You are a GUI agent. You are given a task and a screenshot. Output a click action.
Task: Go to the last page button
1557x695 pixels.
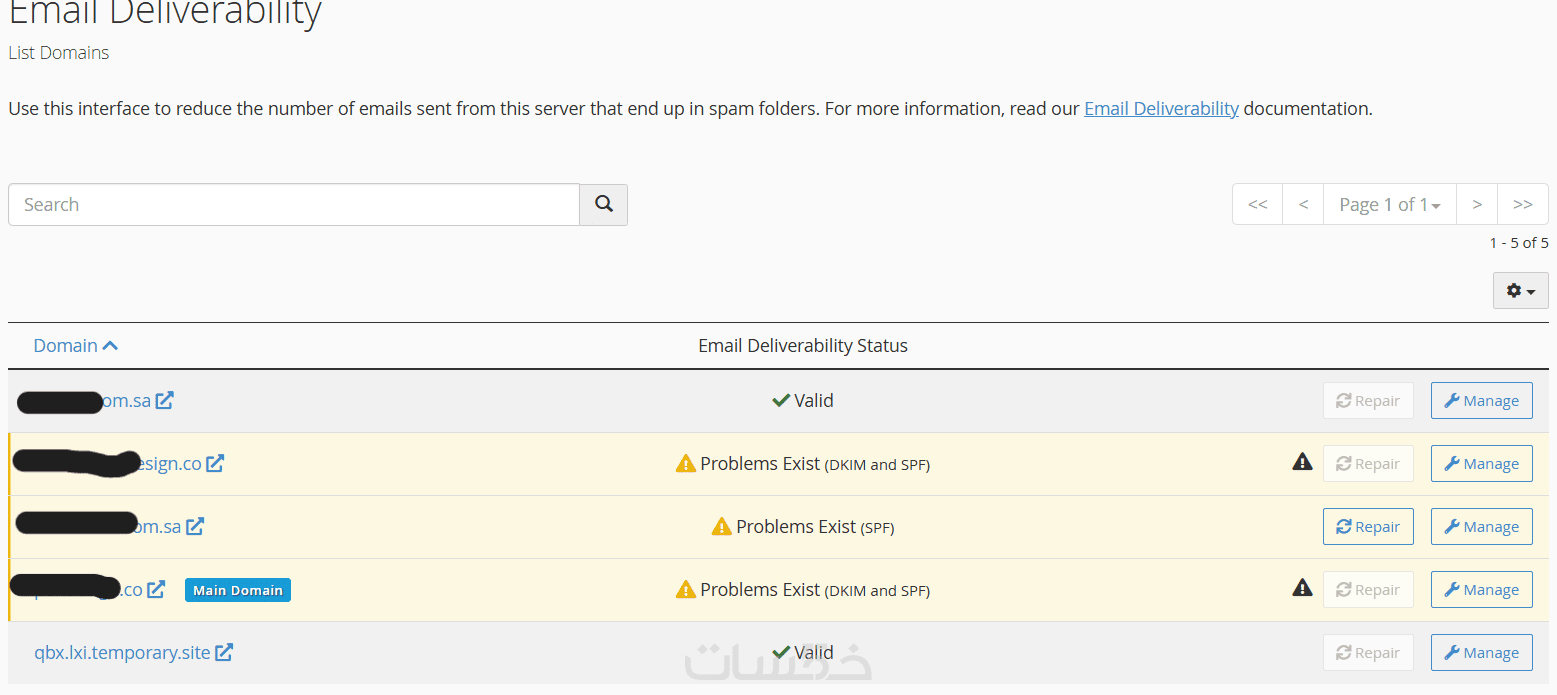(1522, 204)
